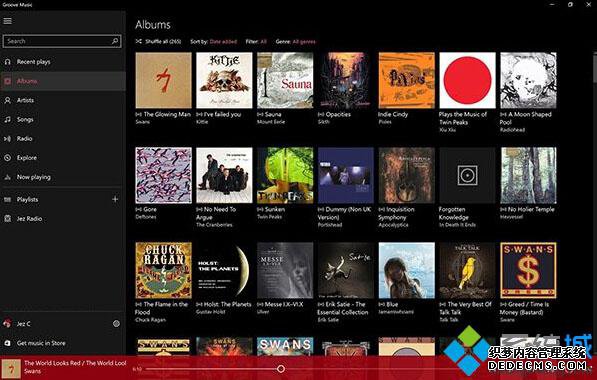Click the Shuffle all icon

(139, 42)
